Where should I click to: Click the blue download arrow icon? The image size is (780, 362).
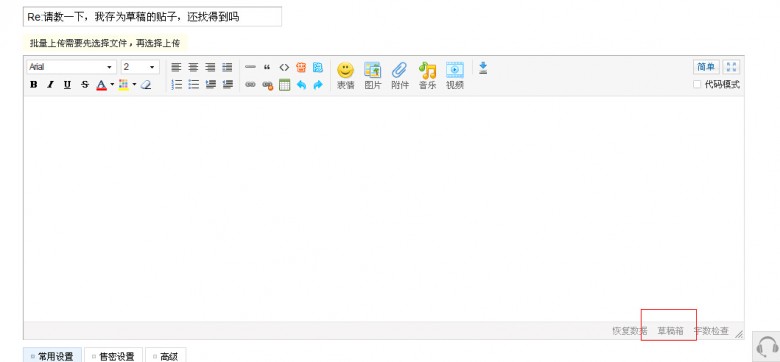coord(483,68)
